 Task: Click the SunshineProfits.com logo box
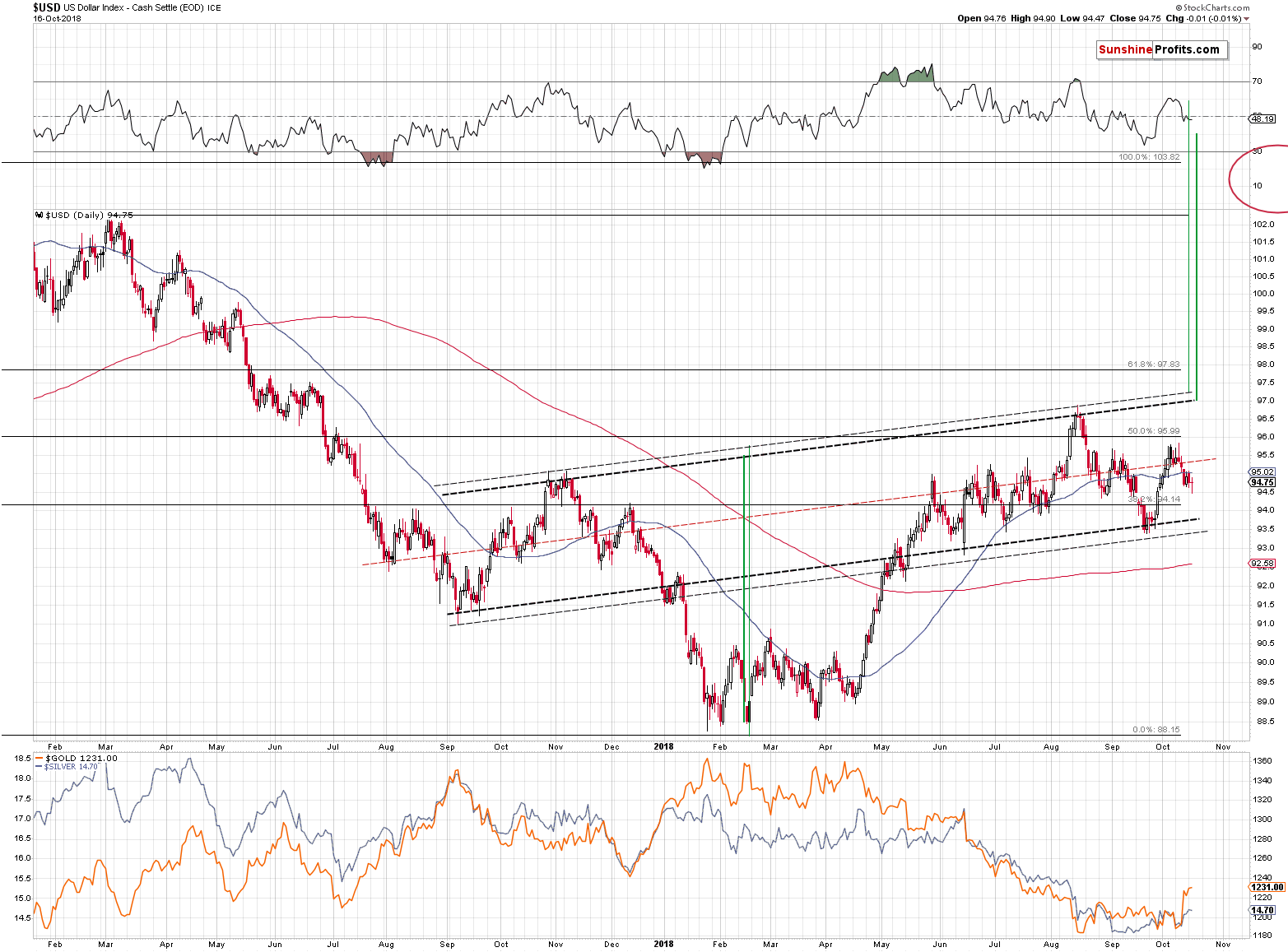pyautogui.click(x=1161, y=50)
